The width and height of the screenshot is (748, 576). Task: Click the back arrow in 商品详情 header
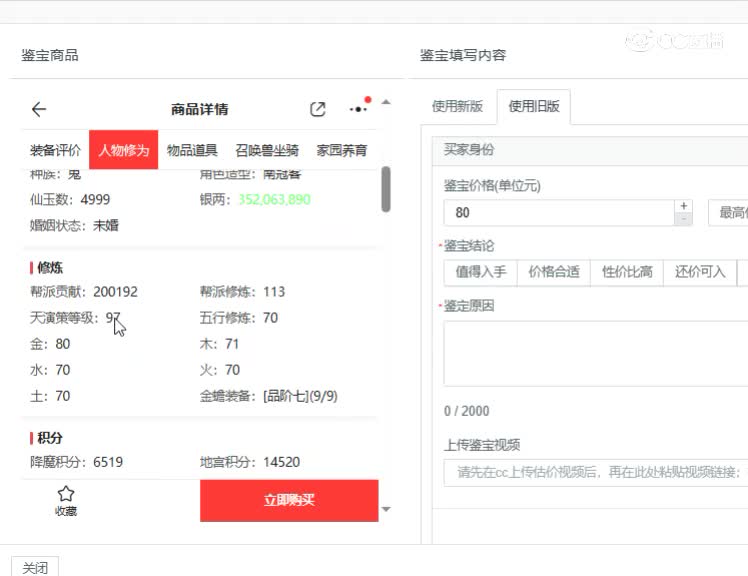click(39, 110)
